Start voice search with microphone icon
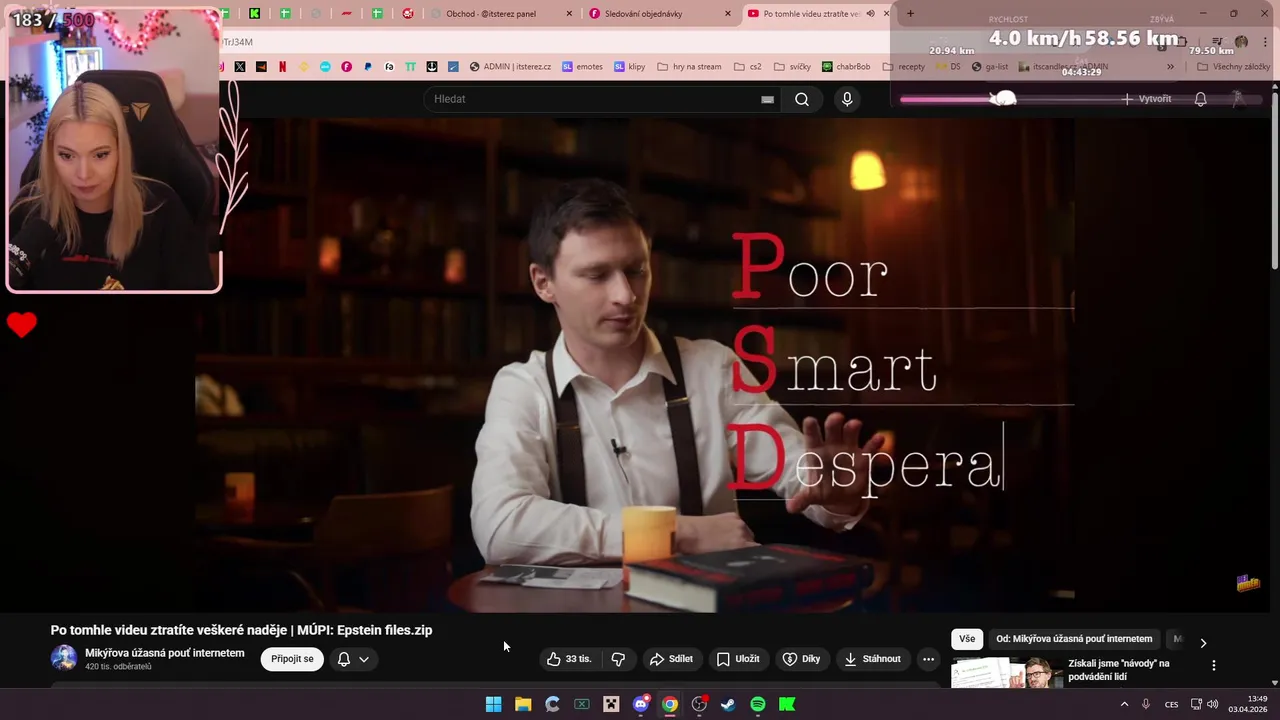The image size is (1280, 720). pyautogui.click(x=847, y=99)
